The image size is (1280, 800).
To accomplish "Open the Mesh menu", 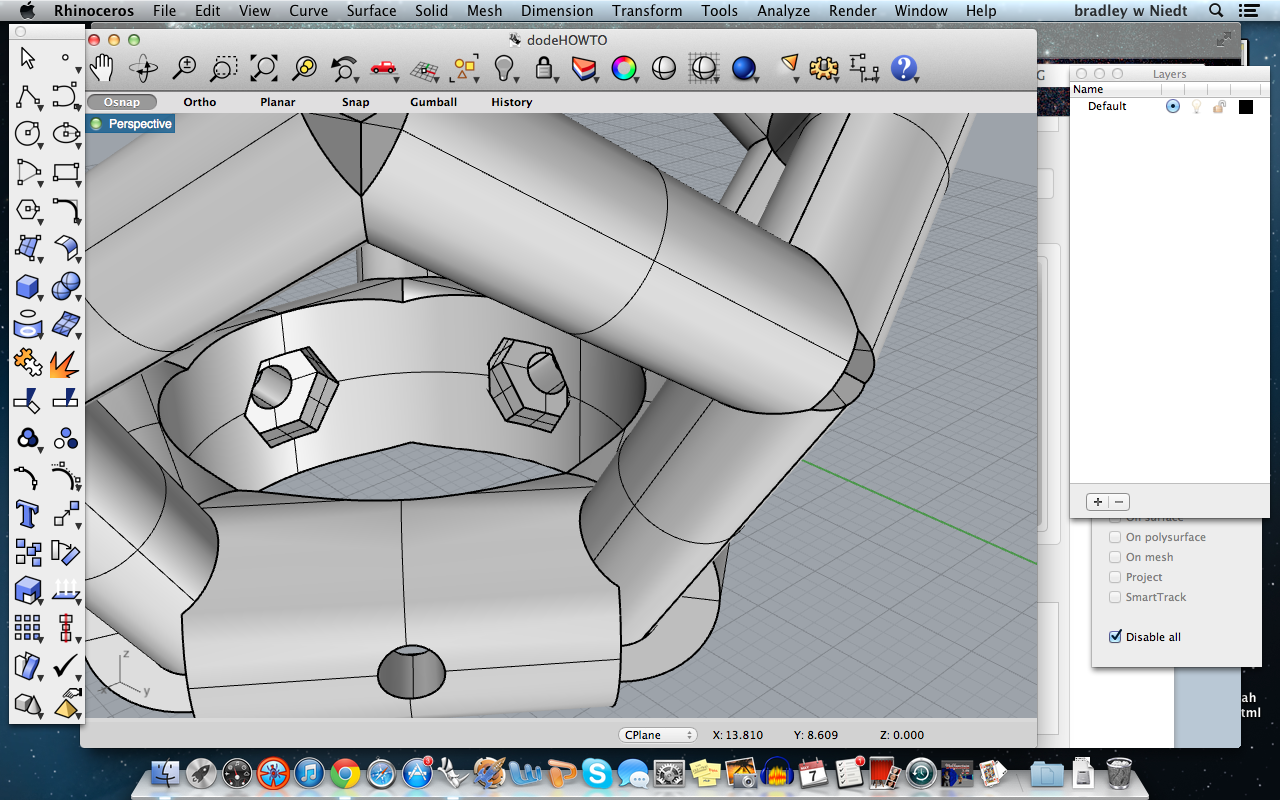I will click(x=484, y=11).
